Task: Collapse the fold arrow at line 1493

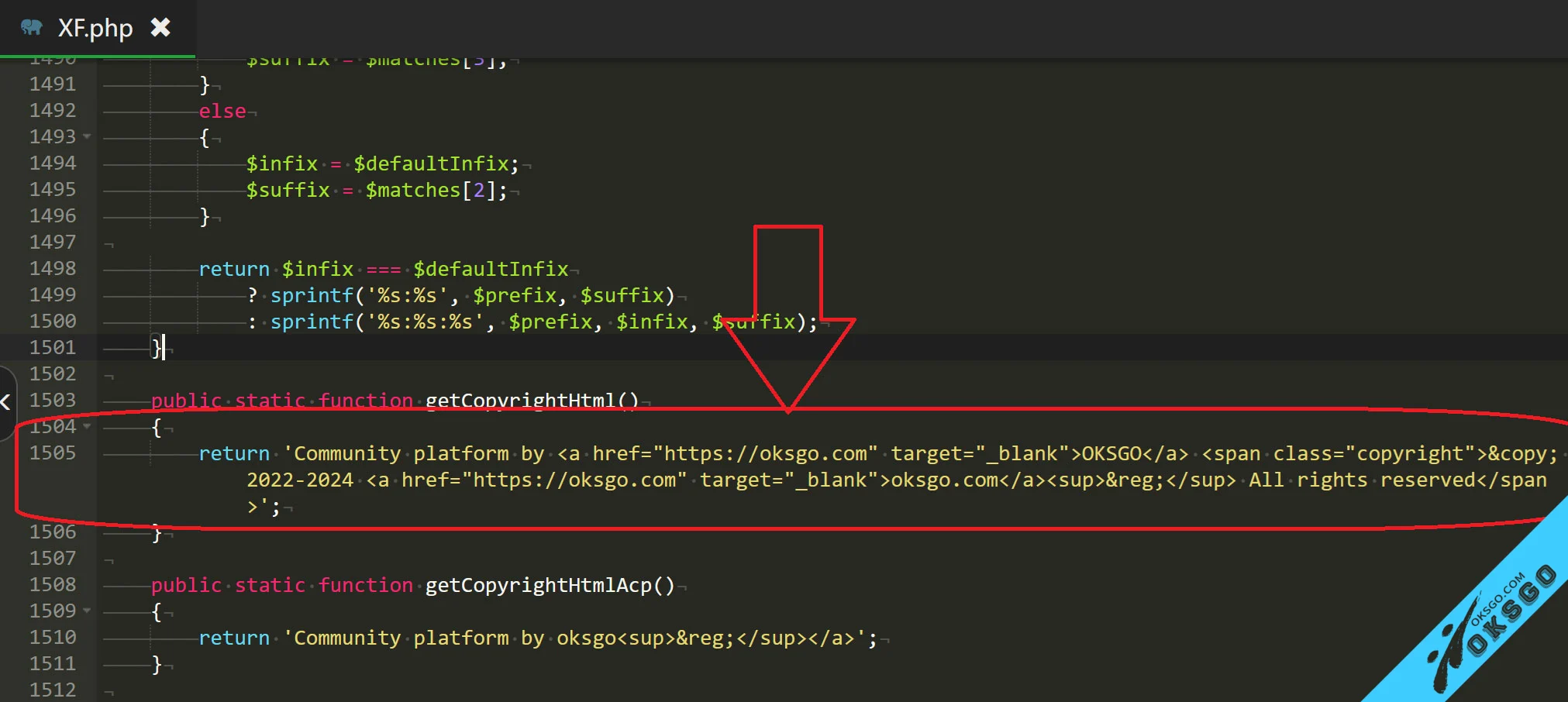Action: coord(87,137)
